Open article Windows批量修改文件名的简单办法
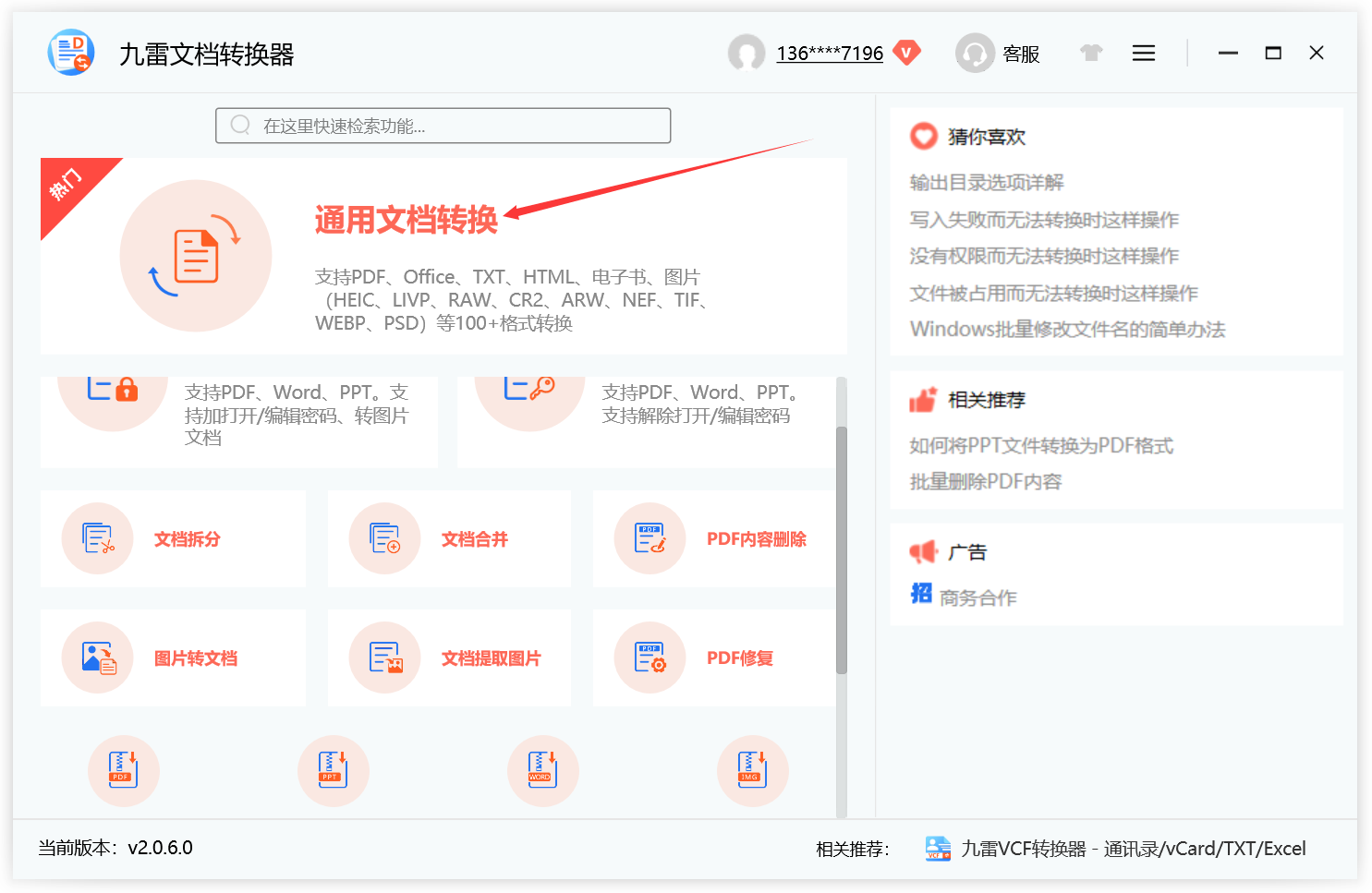The height and width of the screenshot is (893, 1372). pos(1068,330)
